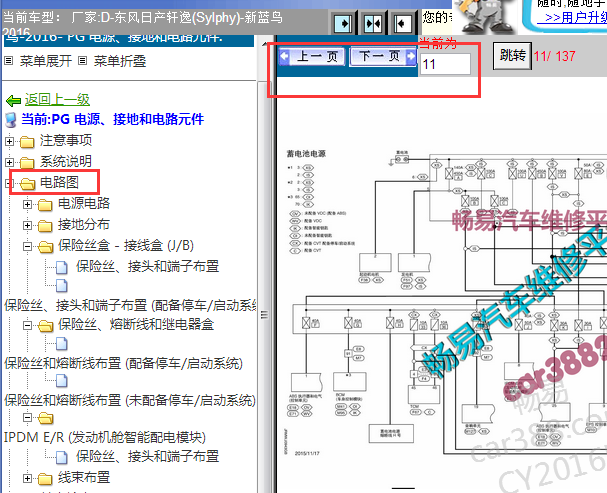Select 线束布置 tree item
The height and width of the screenshot is (493, 607).
84,478
